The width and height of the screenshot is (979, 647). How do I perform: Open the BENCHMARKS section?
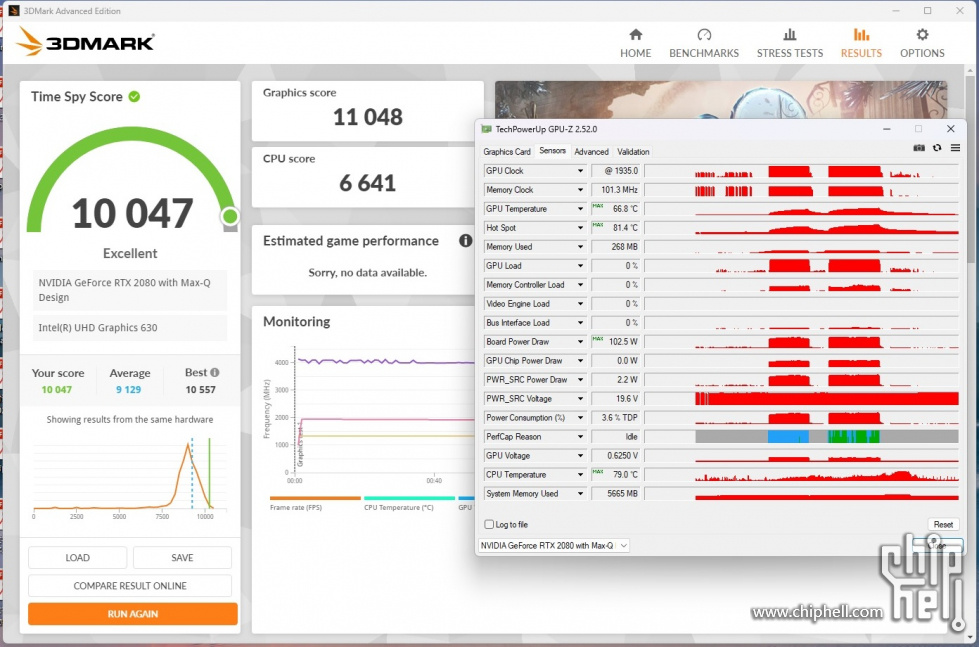tap(704, 44)
